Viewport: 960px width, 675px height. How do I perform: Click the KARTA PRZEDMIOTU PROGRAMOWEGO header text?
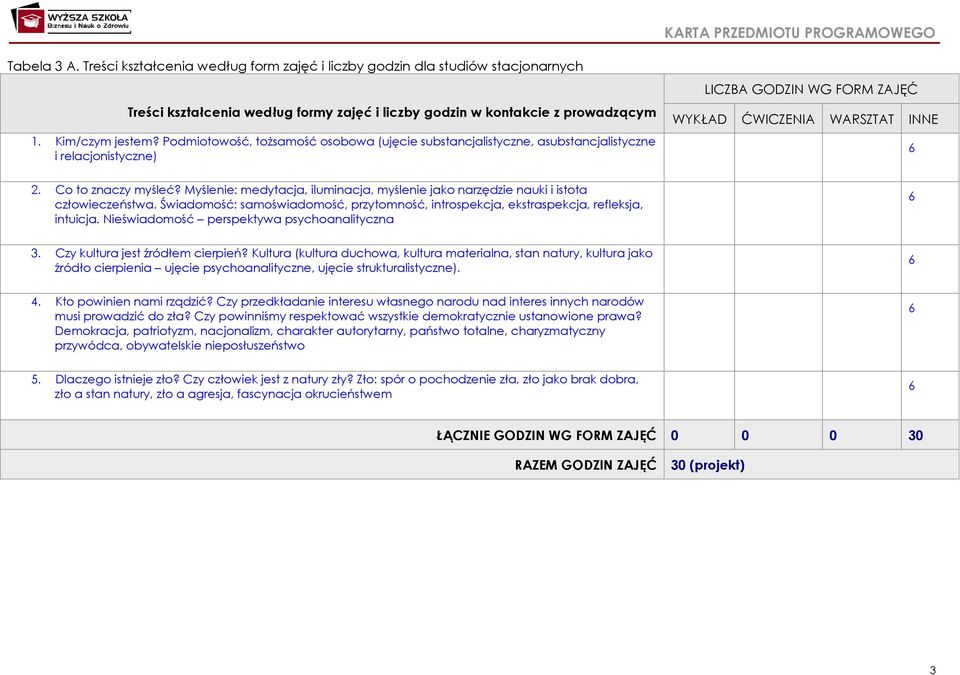(800, 32)
